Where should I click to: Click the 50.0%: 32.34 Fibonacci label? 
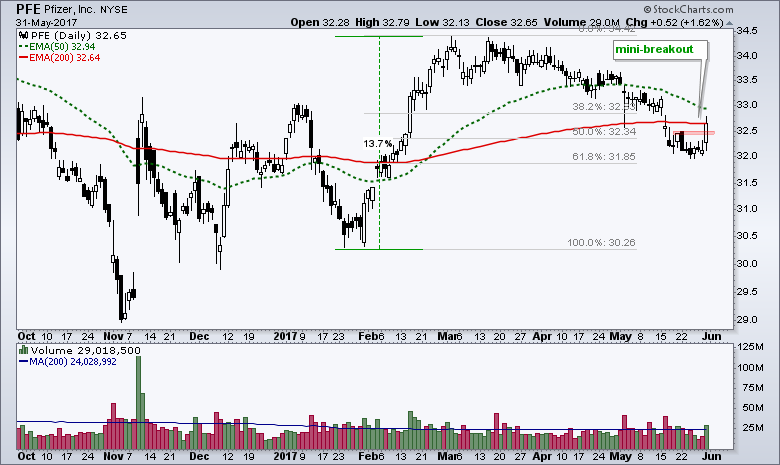603,131
